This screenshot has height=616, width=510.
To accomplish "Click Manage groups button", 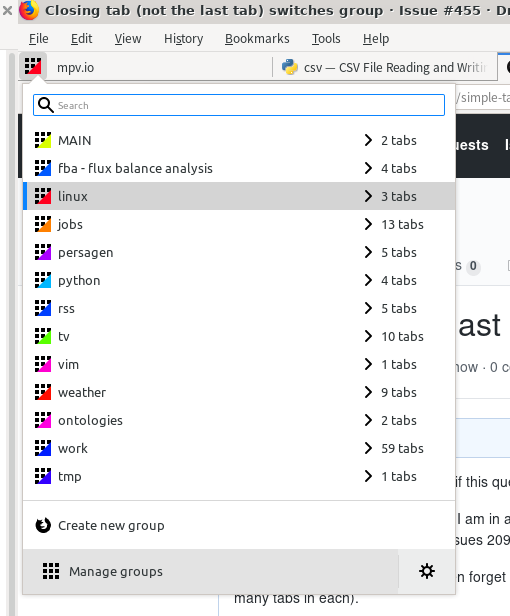I will tap(211, 571).
